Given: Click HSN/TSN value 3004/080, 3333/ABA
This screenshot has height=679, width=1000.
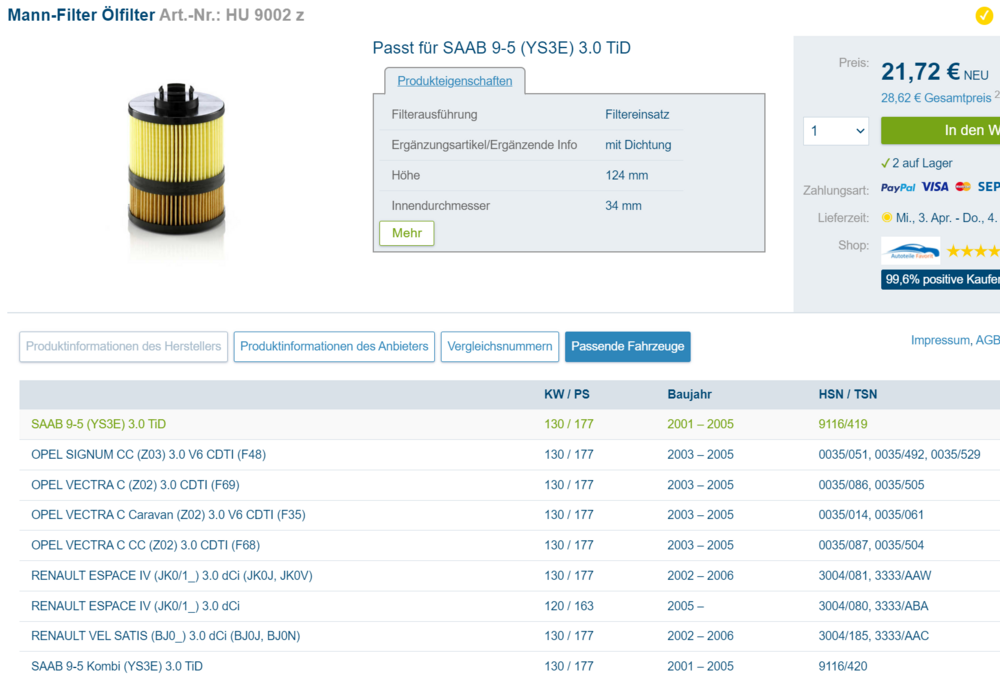Looking at the screenshot, I should (x=873, y=606).
